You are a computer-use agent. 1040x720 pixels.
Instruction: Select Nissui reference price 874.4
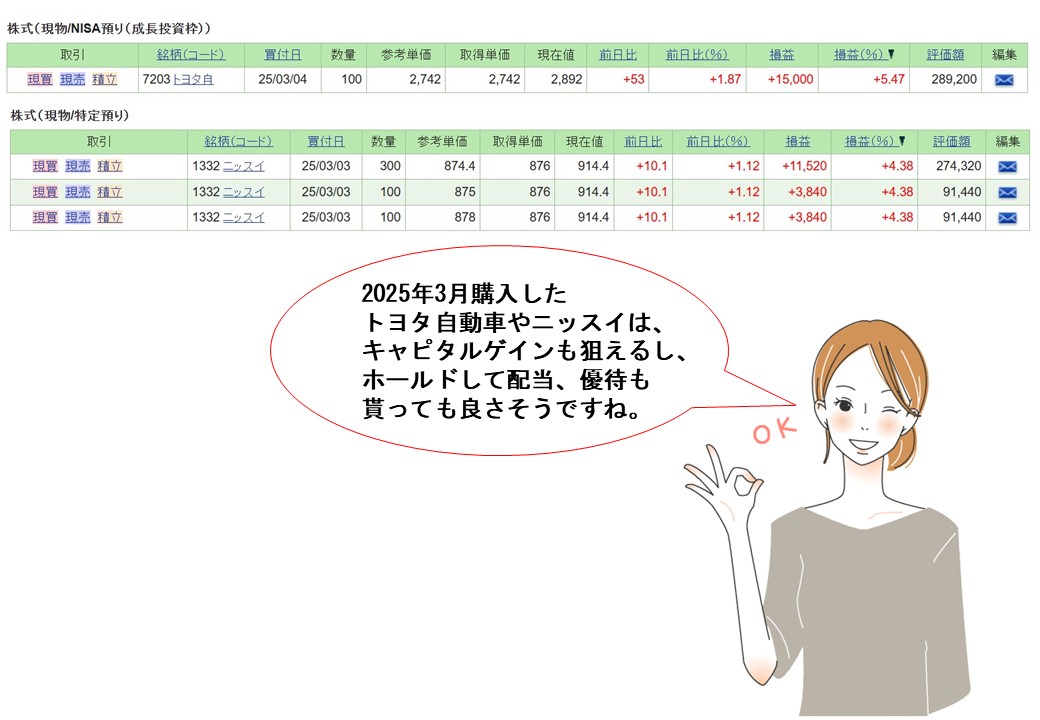[x=460, y=166]
